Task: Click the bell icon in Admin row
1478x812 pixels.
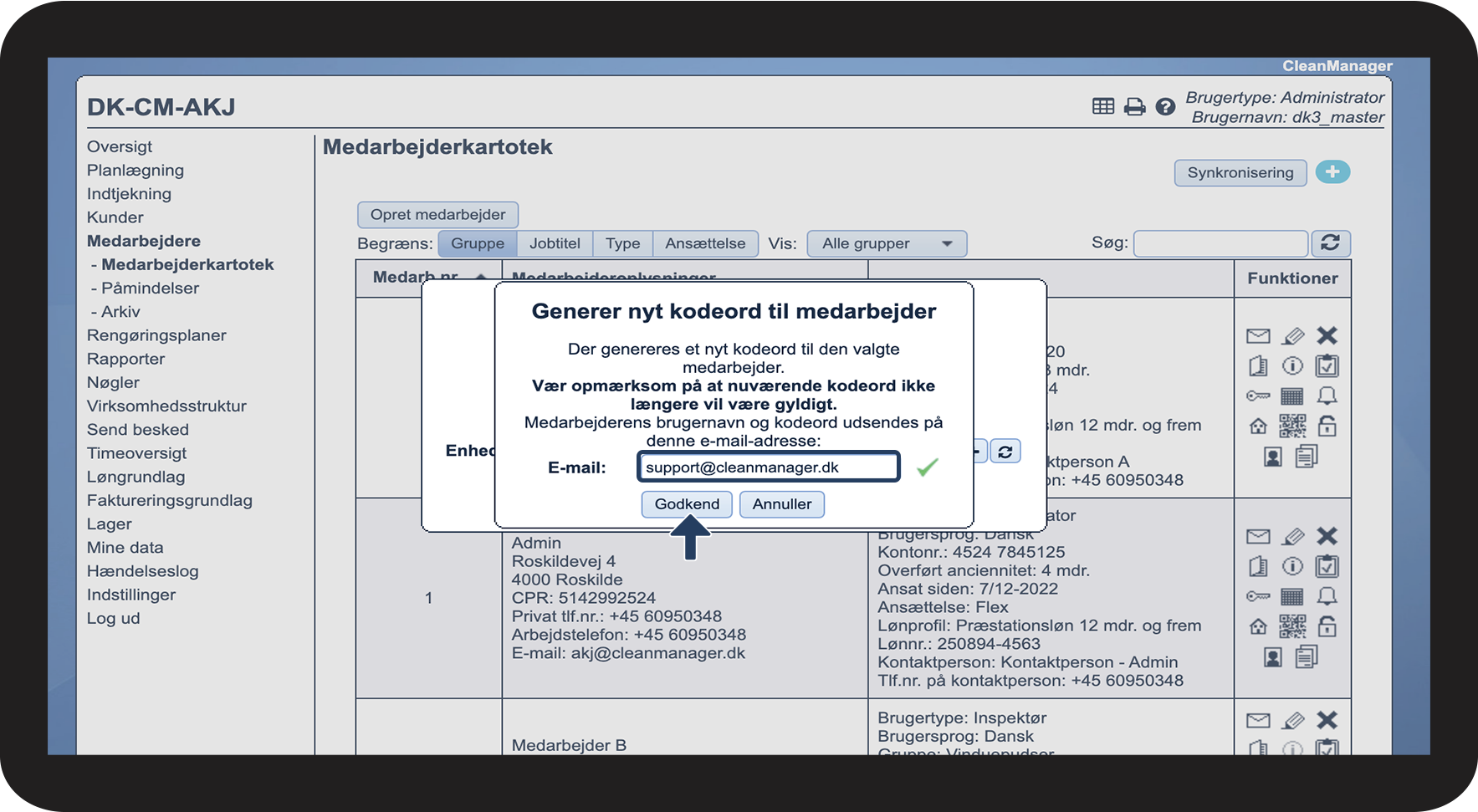Action: 1327,596
